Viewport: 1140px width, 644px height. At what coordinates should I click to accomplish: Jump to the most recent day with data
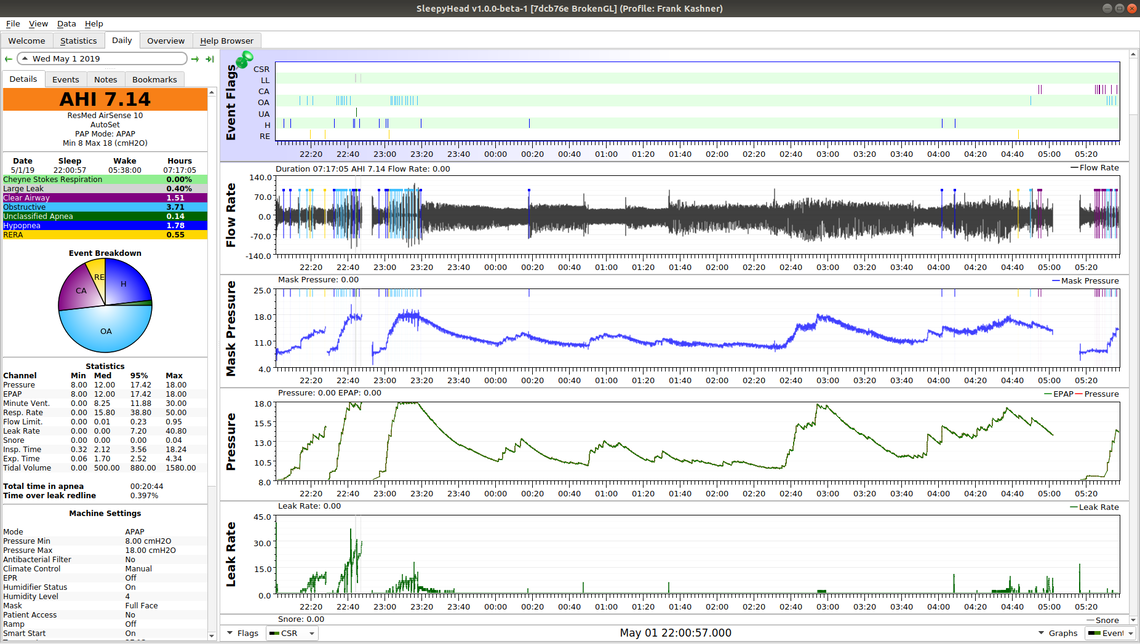click(x=209, y=59)
